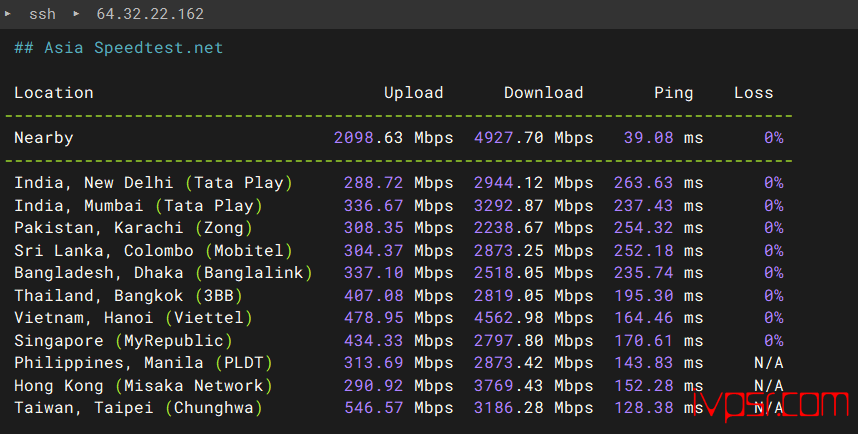Select the Nearby result row label

44,138
